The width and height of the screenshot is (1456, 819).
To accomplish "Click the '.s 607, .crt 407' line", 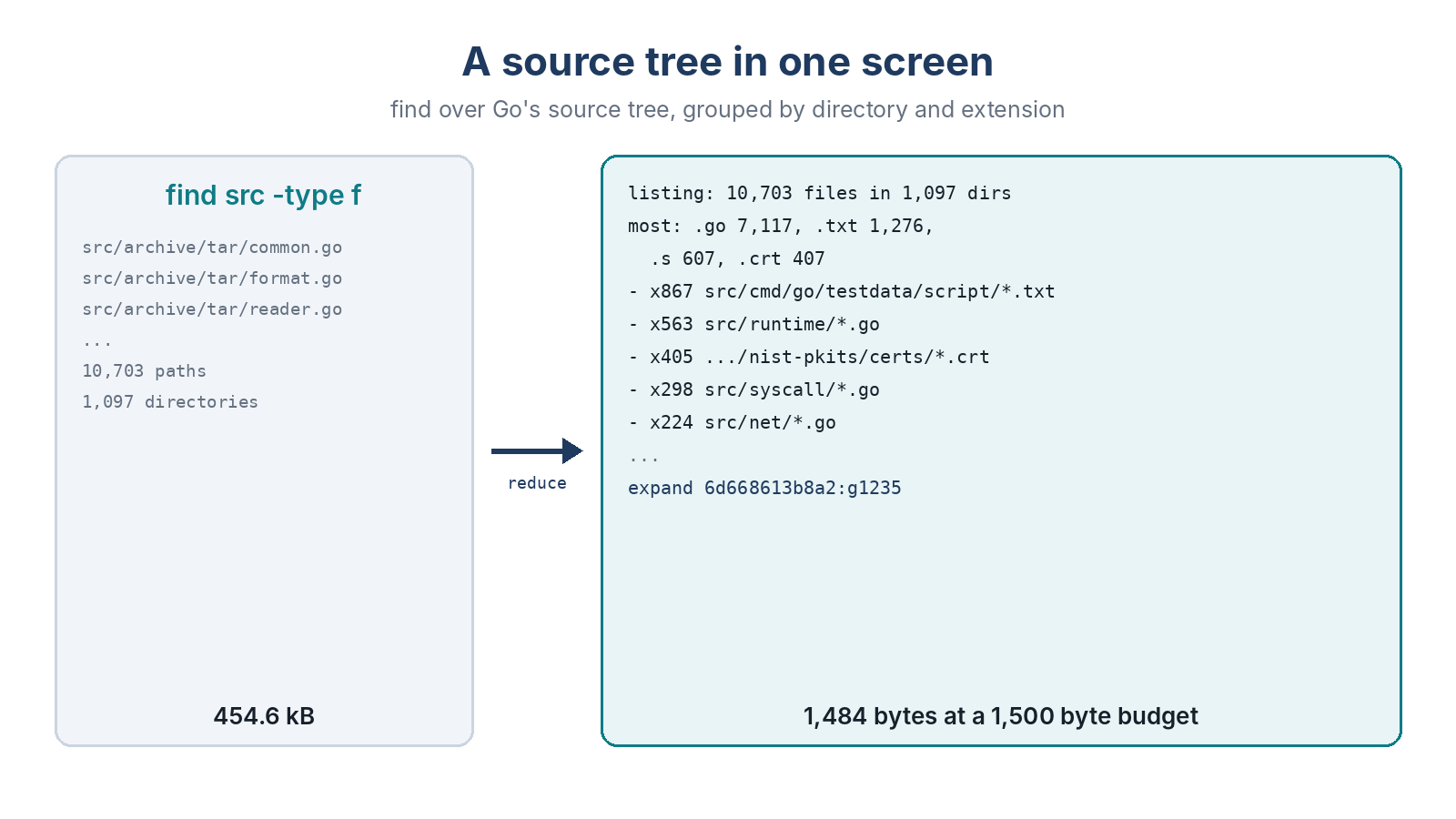I will pos(737,258).
